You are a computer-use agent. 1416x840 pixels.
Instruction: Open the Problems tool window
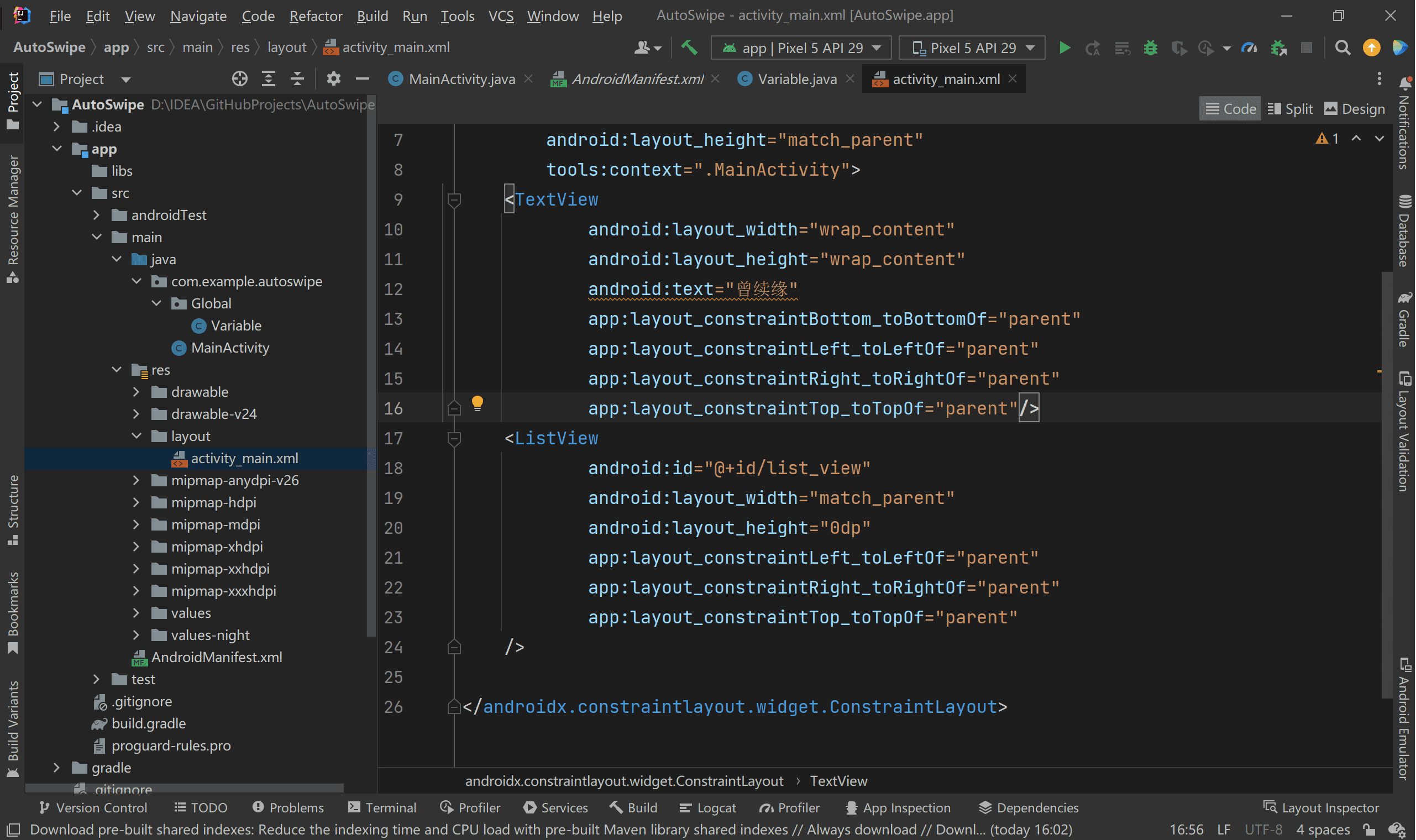(289, 809)
